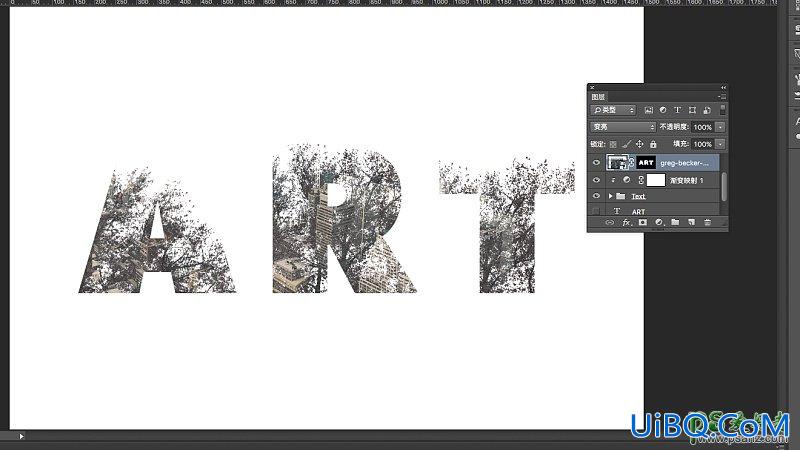Select the ART layer mask thumbnail
Screen dimensions: 800x450
646,163
